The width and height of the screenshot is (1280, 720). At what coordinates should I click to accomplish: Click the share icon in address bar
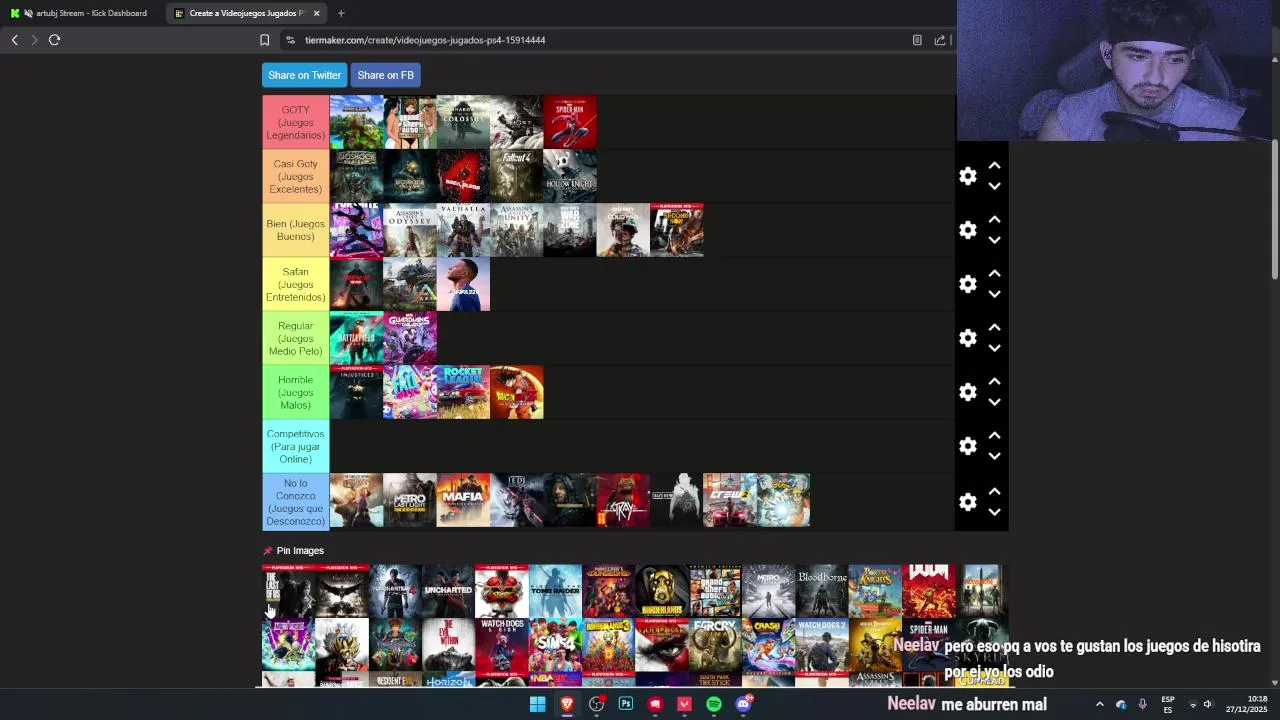pos(940,40)
